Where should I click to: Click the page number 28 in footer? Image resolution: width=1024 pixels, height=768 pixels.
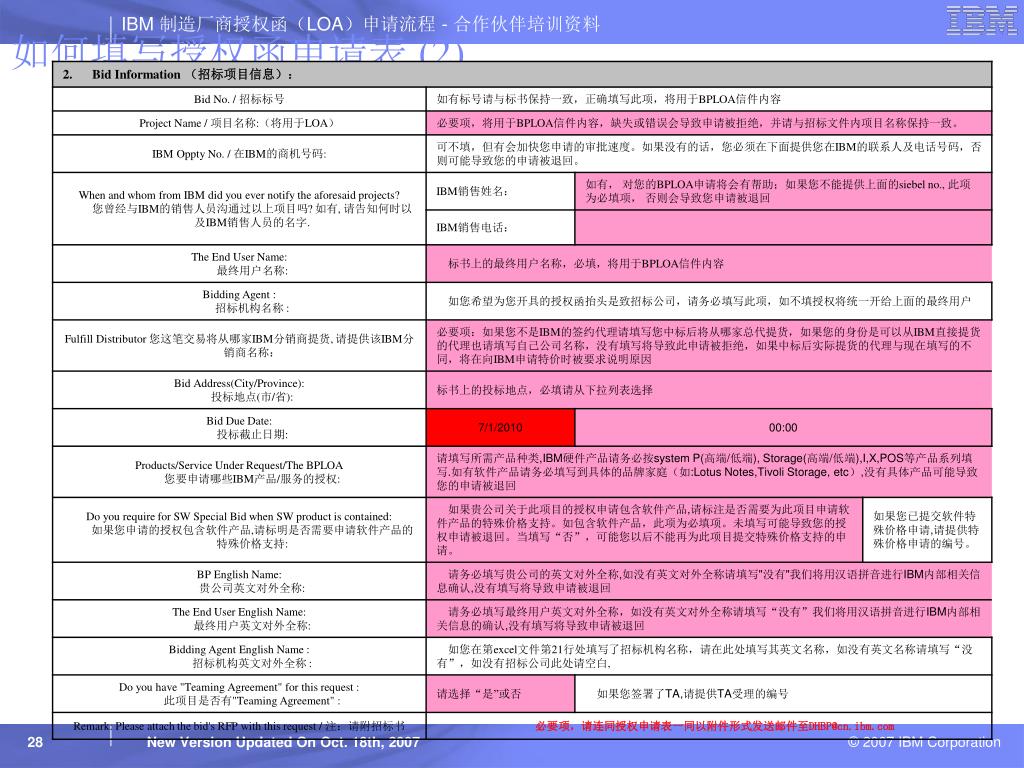pos(35,742)
